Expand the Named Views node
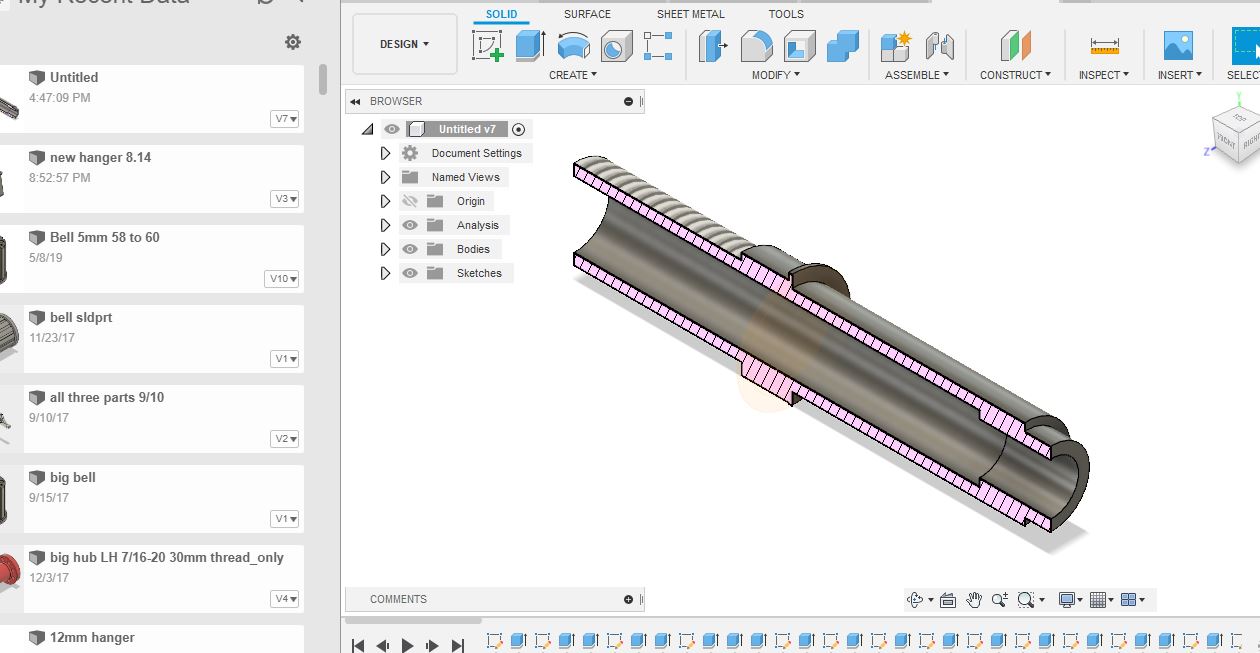Screen dimensions: 1260x653 coord(385,177)
